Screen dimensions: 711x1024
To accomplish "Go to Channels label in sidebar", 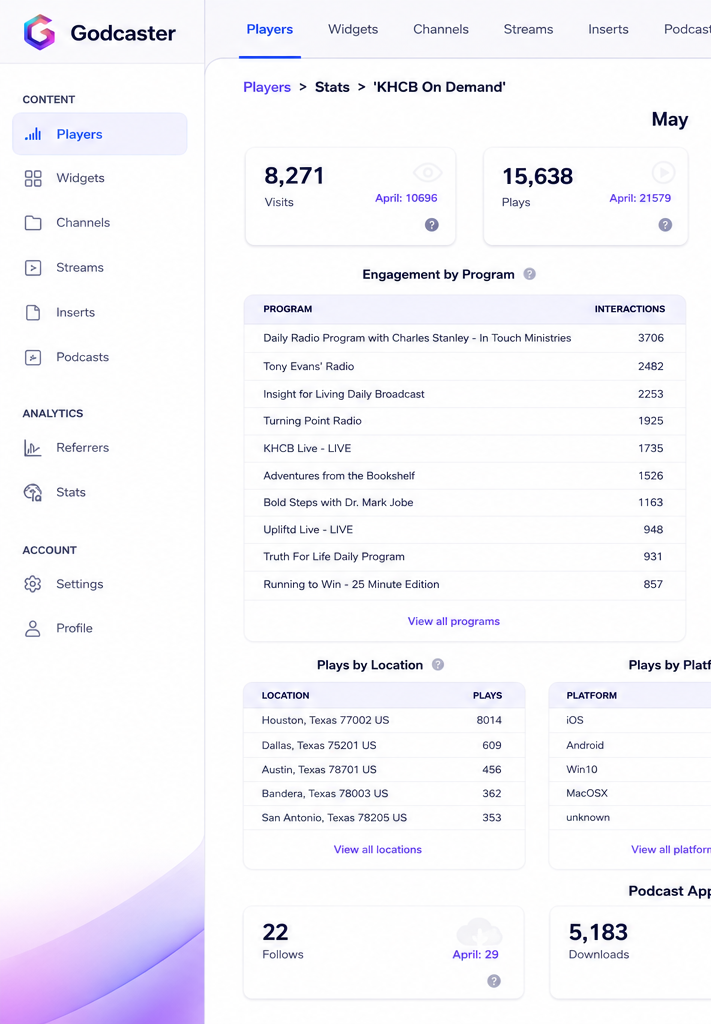I will pyautogui.click(x=83, y=223).
